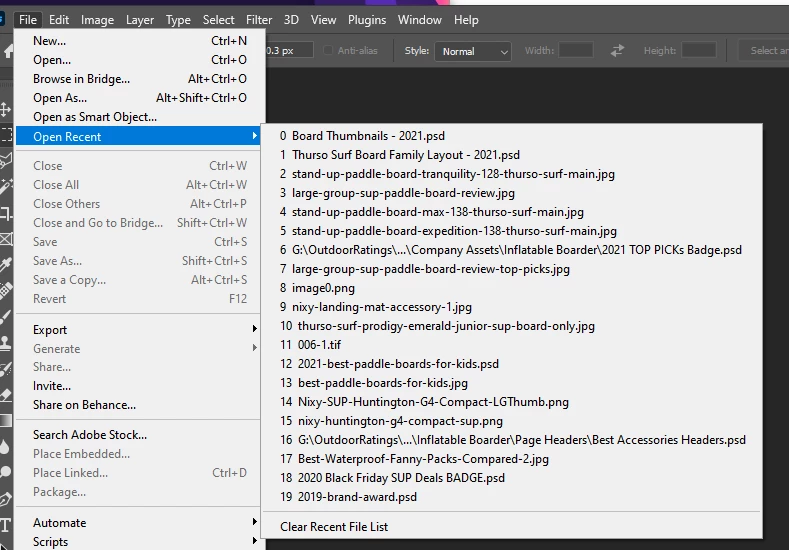This screenshot has width=789, height=550.
Task: Open recent file image0.png
Action: (x=511, y=288)
